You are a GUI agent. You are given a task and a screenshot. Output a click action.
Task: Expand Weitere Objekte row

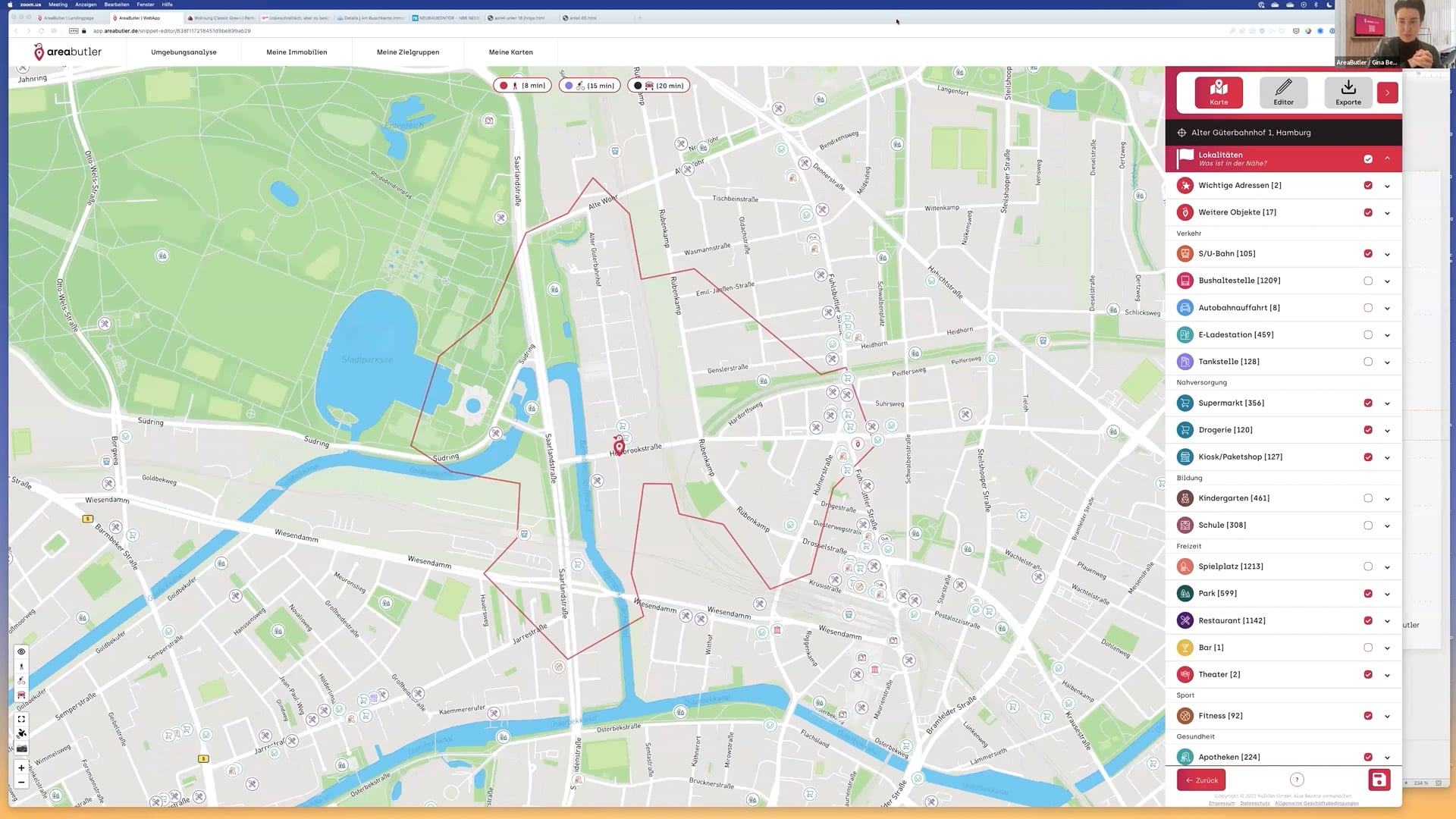tap(1387, 213)
